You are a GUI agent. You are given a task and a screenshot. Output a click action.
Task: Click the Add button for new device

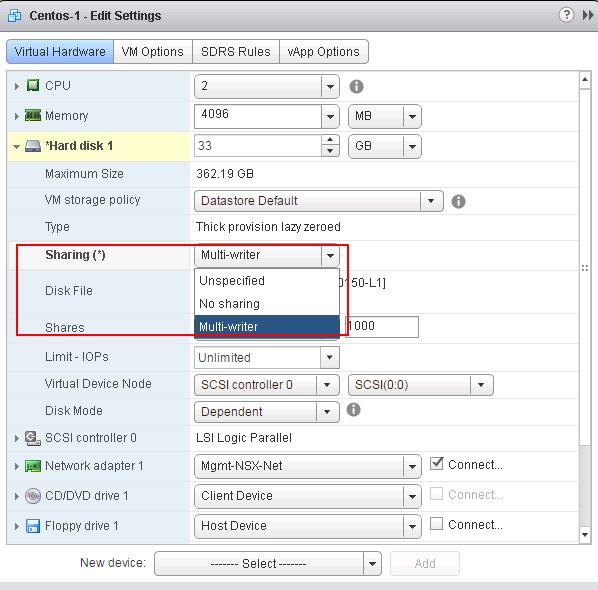point(425,563)
